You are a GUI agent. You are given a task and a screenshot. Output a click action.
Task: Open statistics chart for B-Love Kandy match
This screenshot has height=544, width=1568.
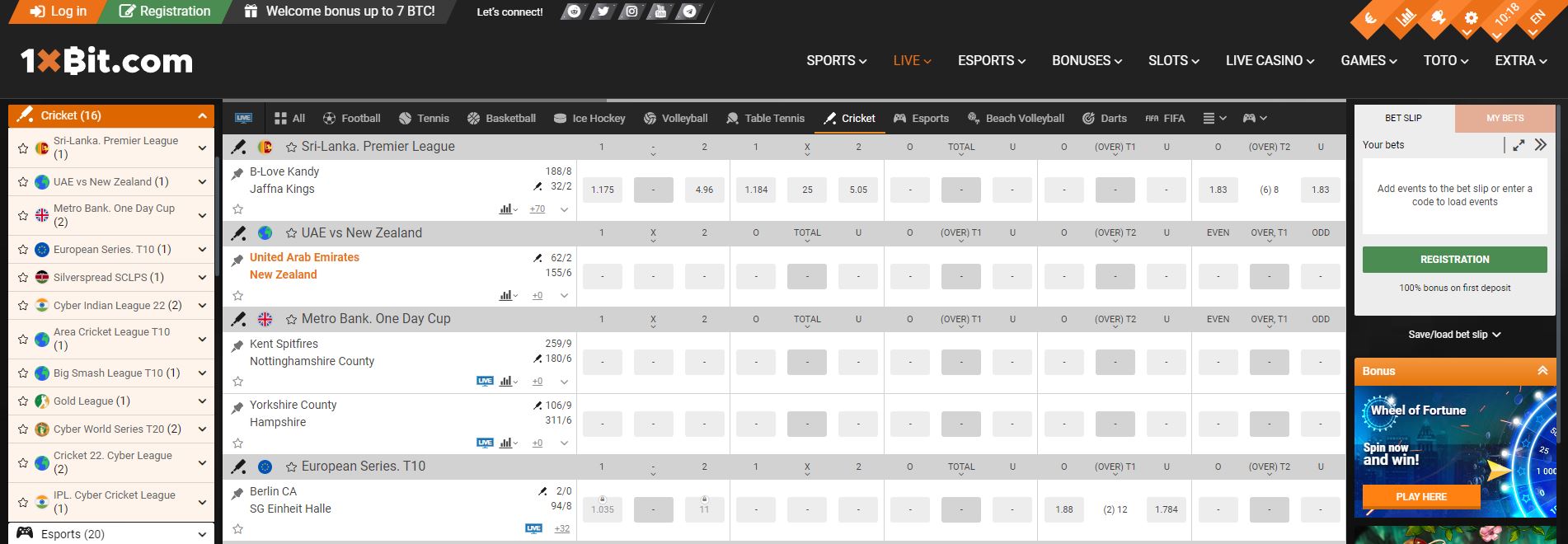click(x=508, y=209)
